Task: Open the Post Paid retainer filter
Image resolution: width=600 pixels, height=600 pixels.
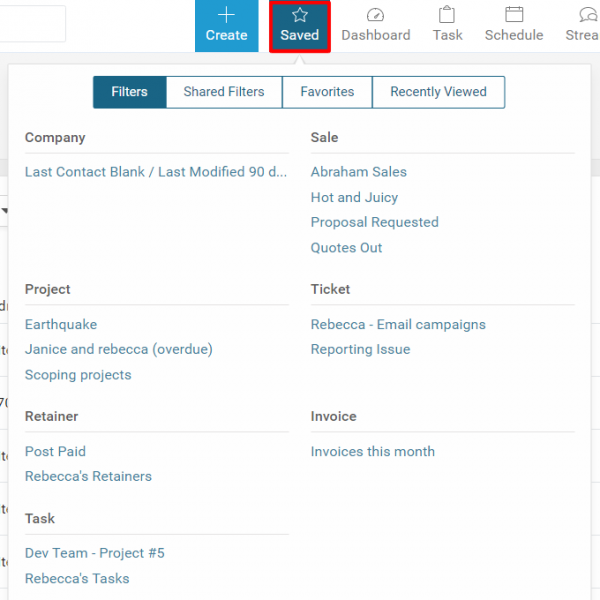Action: coord(55,452)
